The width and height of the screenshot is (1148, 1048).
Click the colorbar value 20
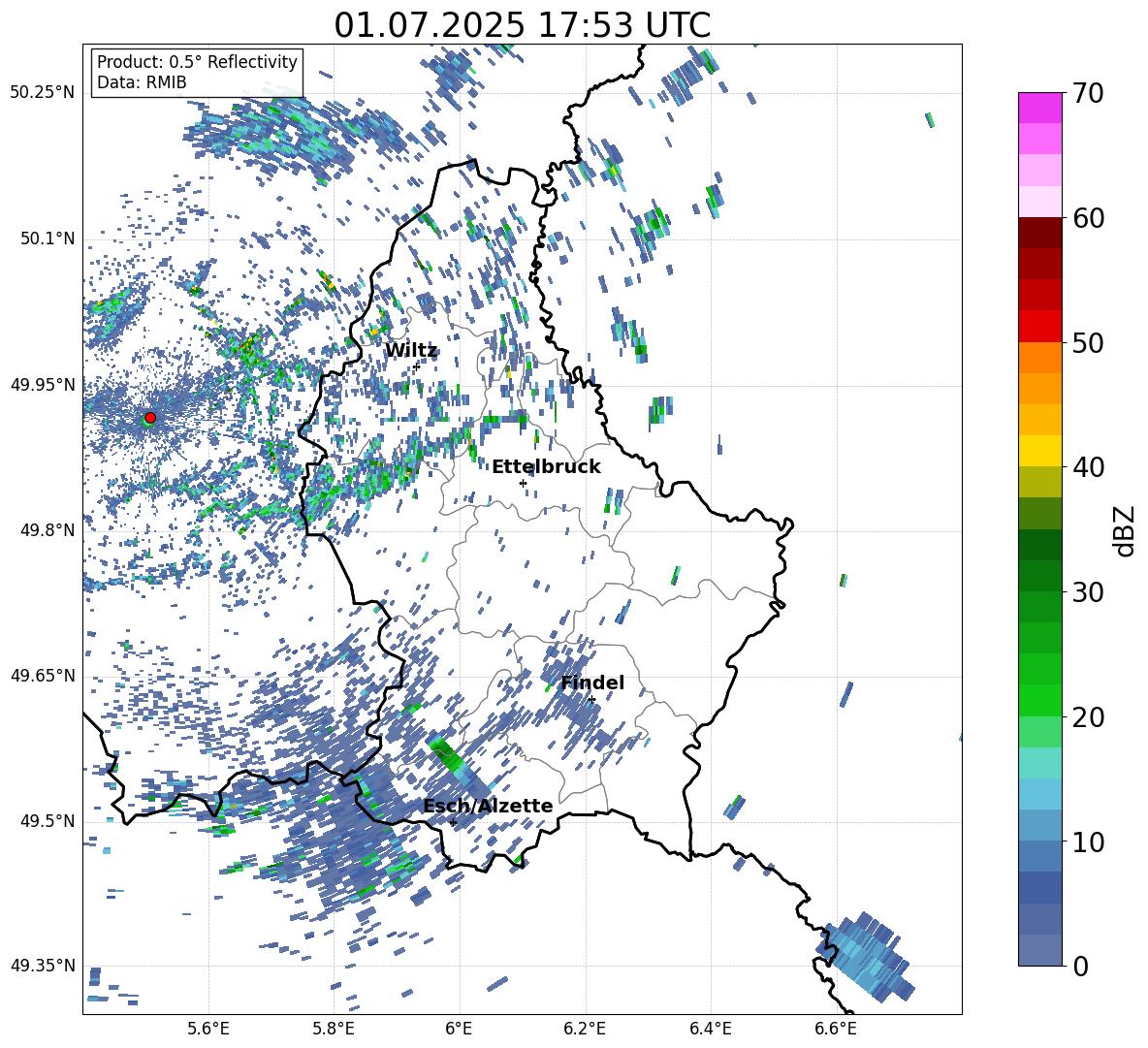1088,717
